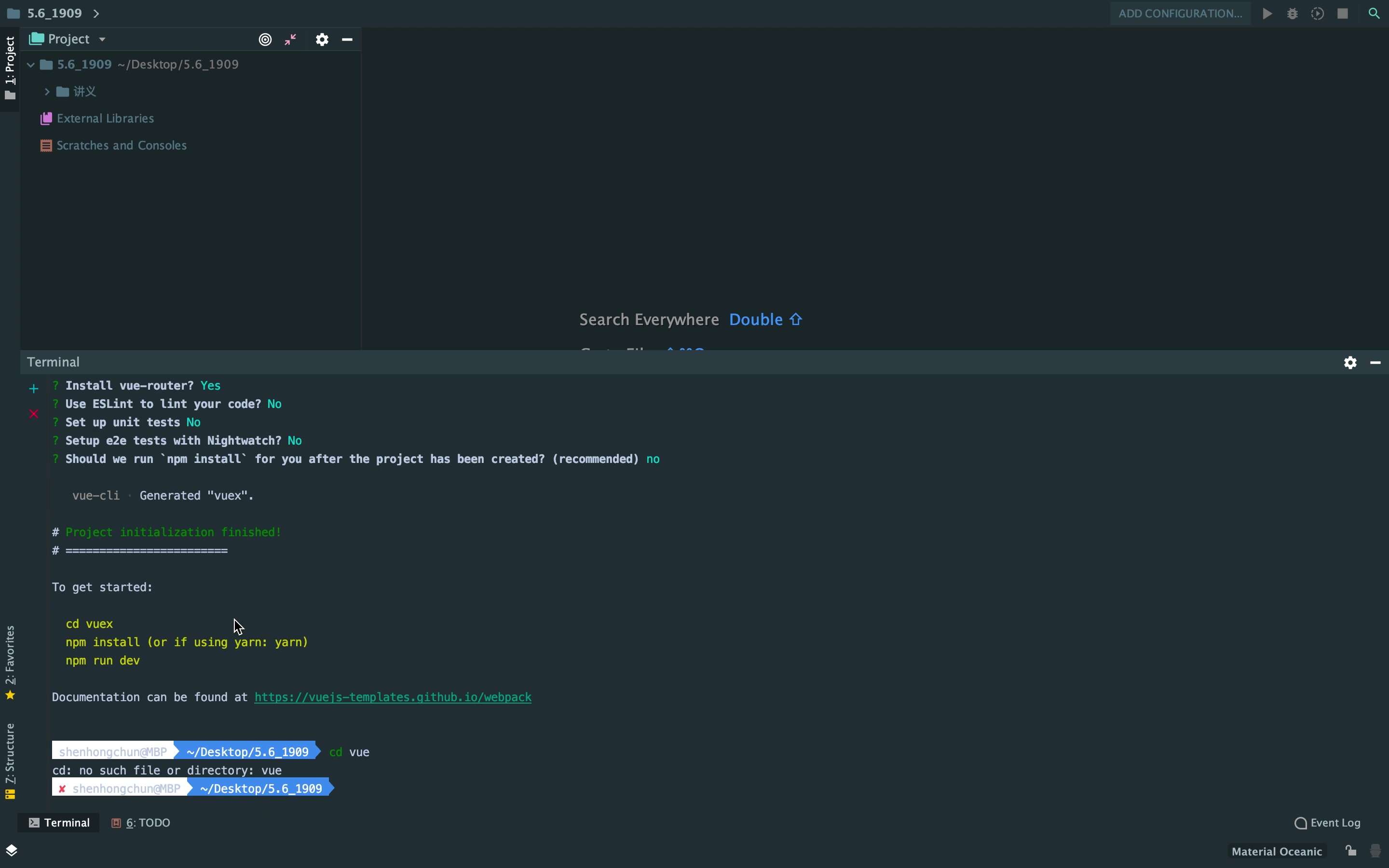1389x868 pixels.
Task: Open Terminal panel gear settings
Action: tap(1350, 363)
